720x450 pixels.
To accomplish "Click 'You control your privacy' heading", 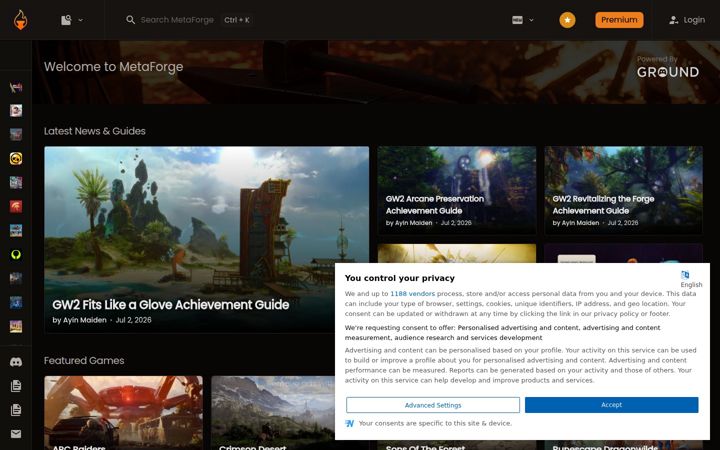I will [x=399, y=278].
